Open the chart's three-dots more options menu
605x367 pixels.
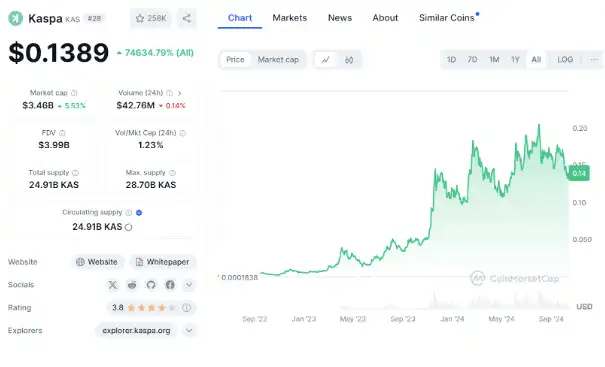click(x=594, y=60)
